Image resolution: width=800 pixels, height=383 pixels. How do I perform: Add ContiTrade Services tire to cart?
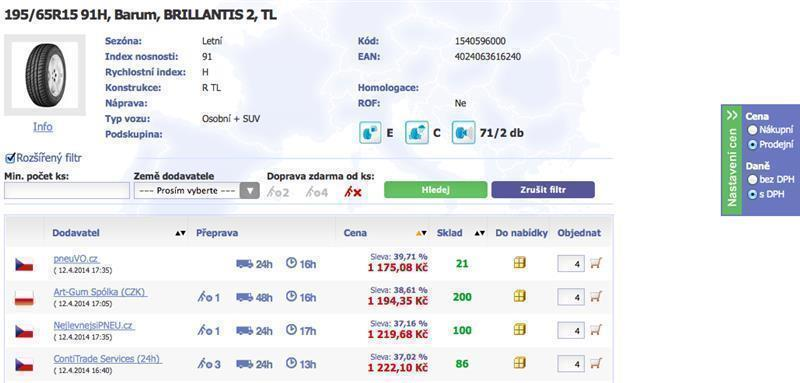pyautogui.click(x=596, y=363)
